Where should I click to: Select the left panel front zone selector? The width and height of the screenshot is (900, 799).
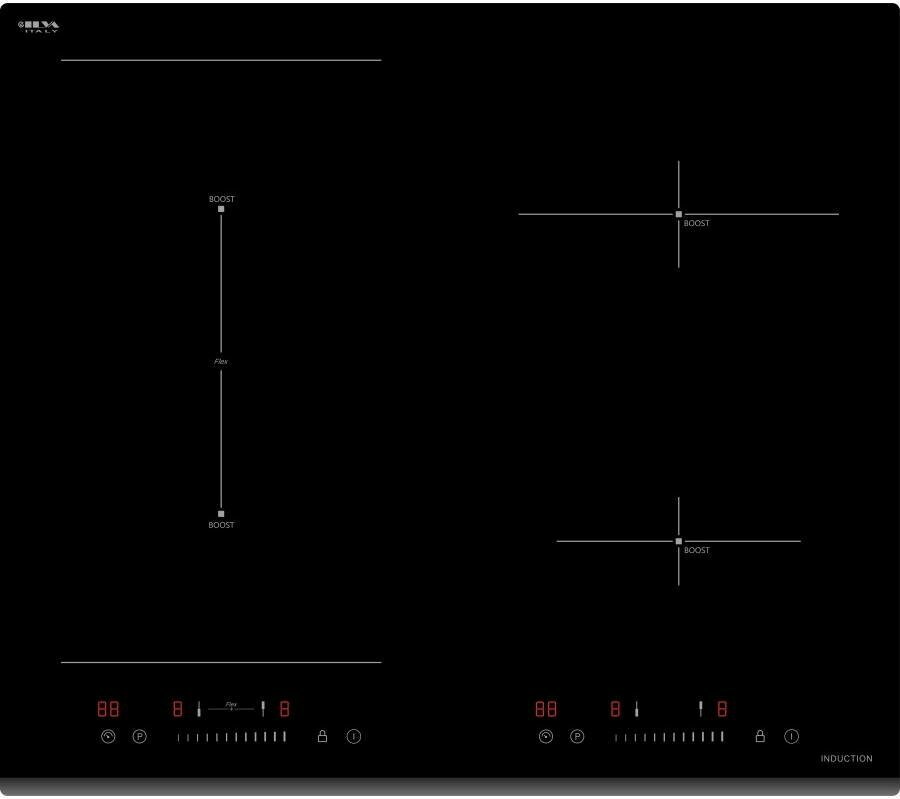point(199,709)
